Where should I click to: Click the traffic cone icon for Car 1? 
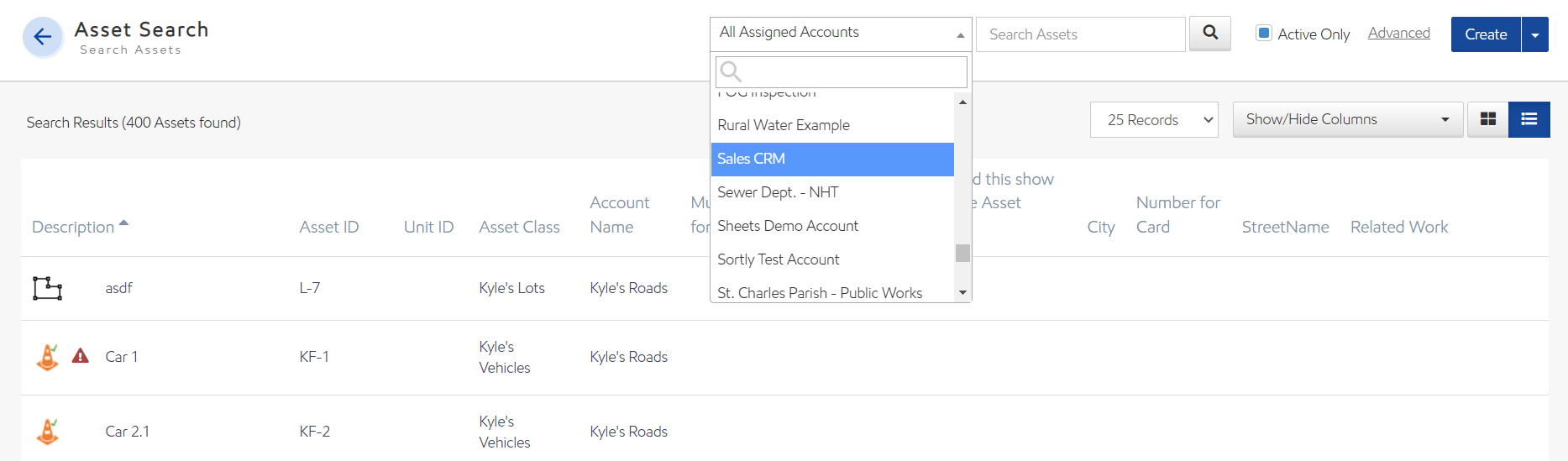(x=48, y=357)
